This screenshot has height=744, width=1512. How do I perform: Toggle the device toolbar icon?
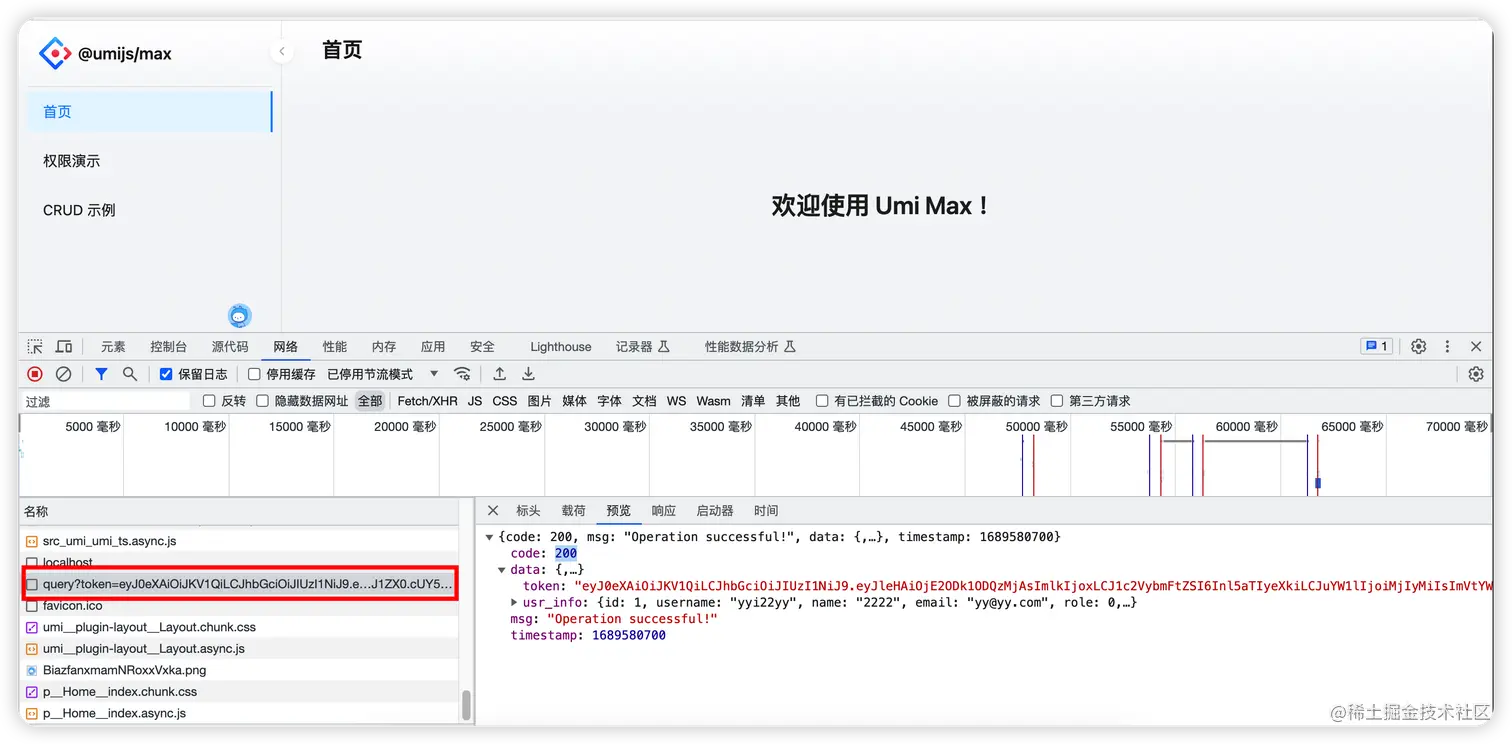tap(64, 347)
